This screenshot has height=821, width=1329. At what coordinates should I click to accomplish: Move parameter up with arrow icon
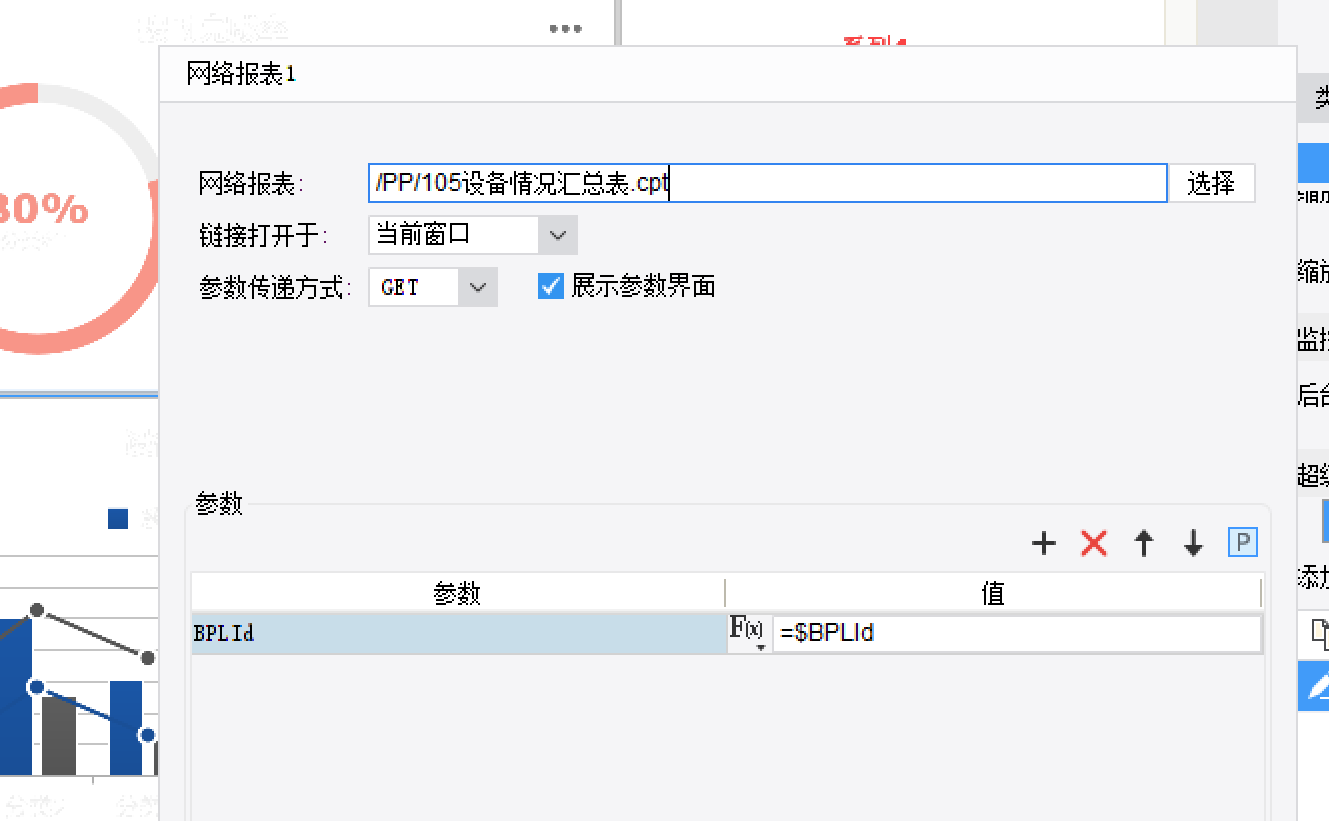pyautogui.click(x=1144, y=543)
